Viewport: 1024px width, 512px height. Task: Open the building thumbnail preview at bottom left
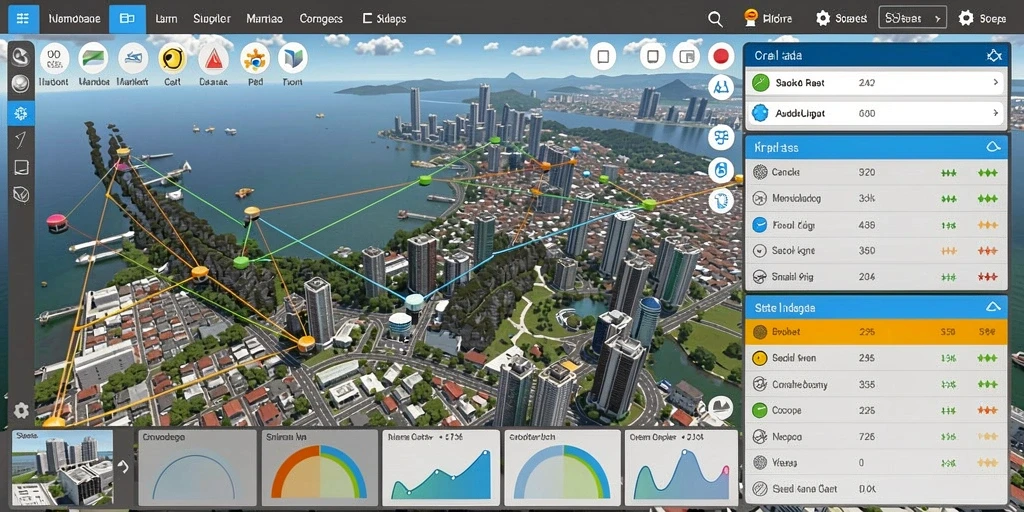(x=63, y=466)
